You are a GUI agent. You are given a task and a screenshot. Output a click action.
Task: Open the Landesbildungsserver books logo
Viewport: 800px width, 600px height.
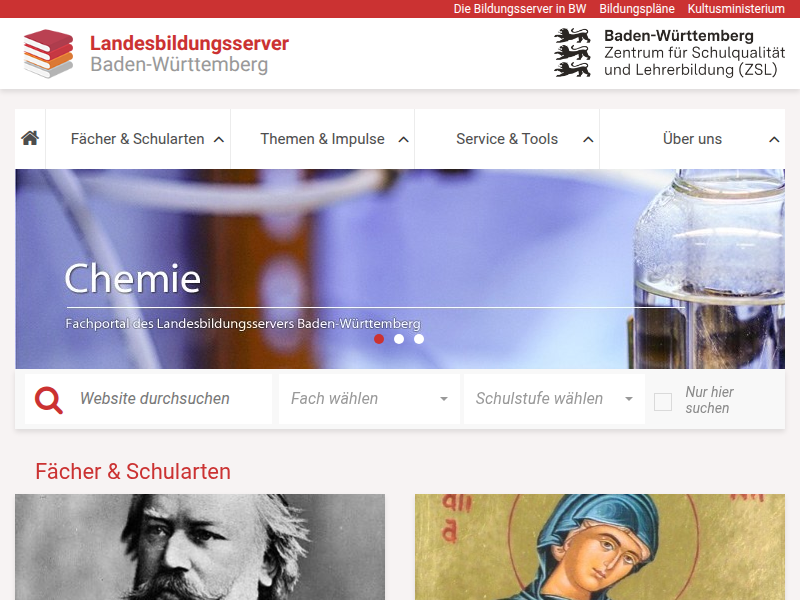point(48,54)
